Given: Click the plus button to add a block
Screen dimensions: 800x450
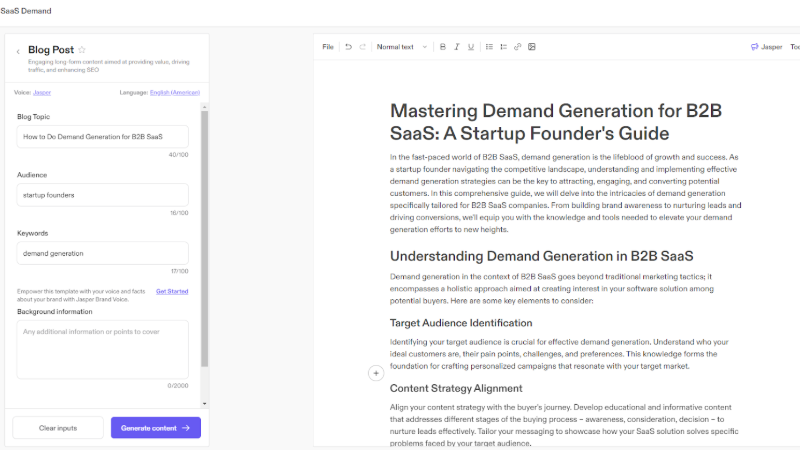Looking at the screenshot, I should coord(376,373).
